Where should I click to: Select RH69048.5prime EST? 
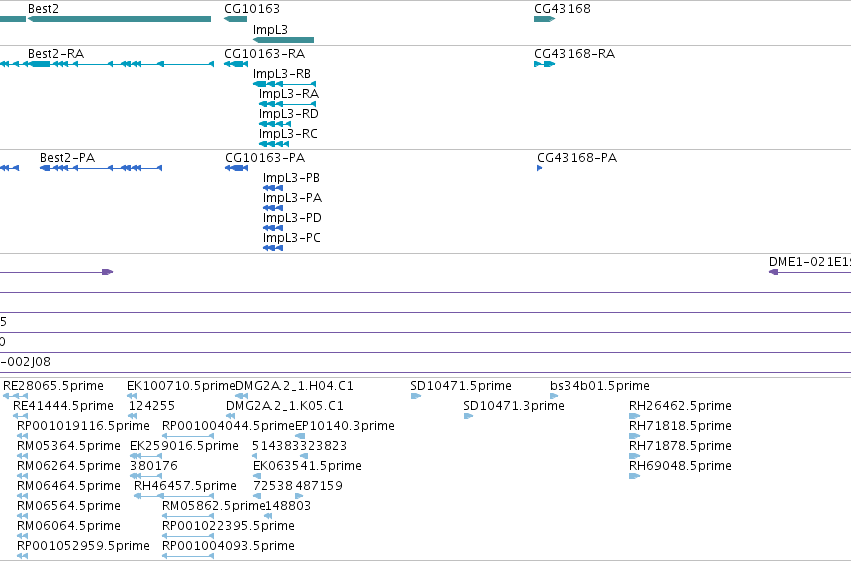pos(634,476)
